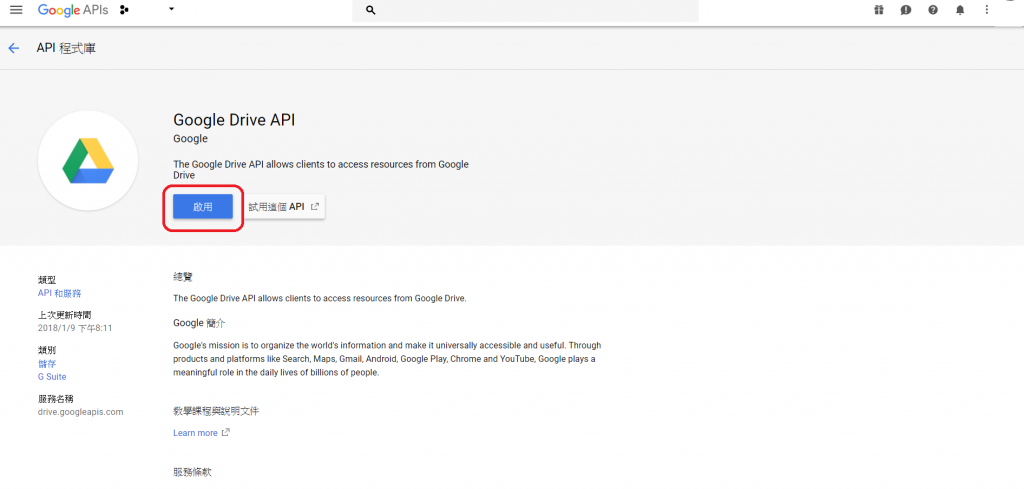Click the Google Drive API title
1024x489 pixels.
click(234, 120)
